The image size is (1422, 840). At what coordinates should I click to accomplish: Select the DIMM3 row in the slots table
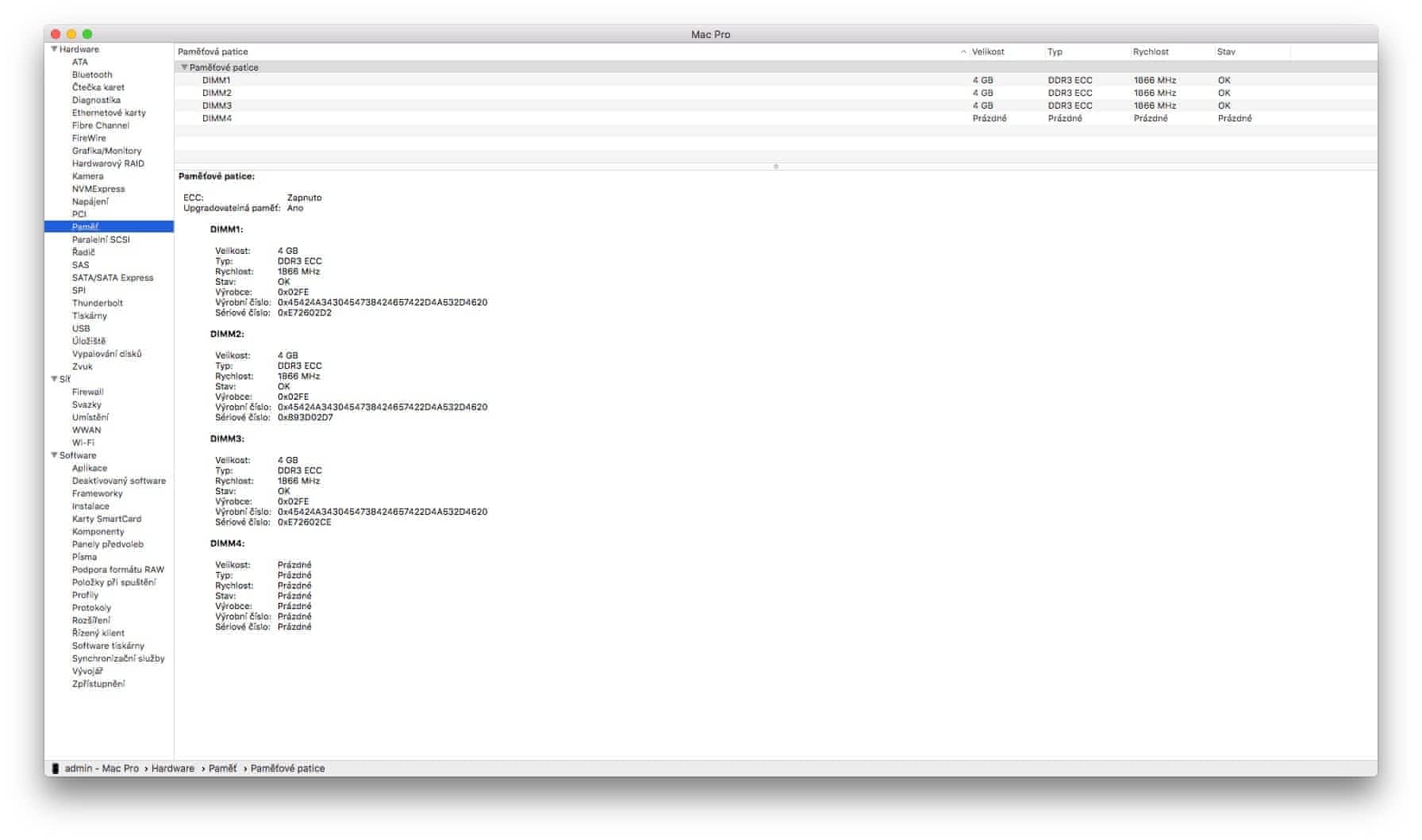[x=775, y=105]
